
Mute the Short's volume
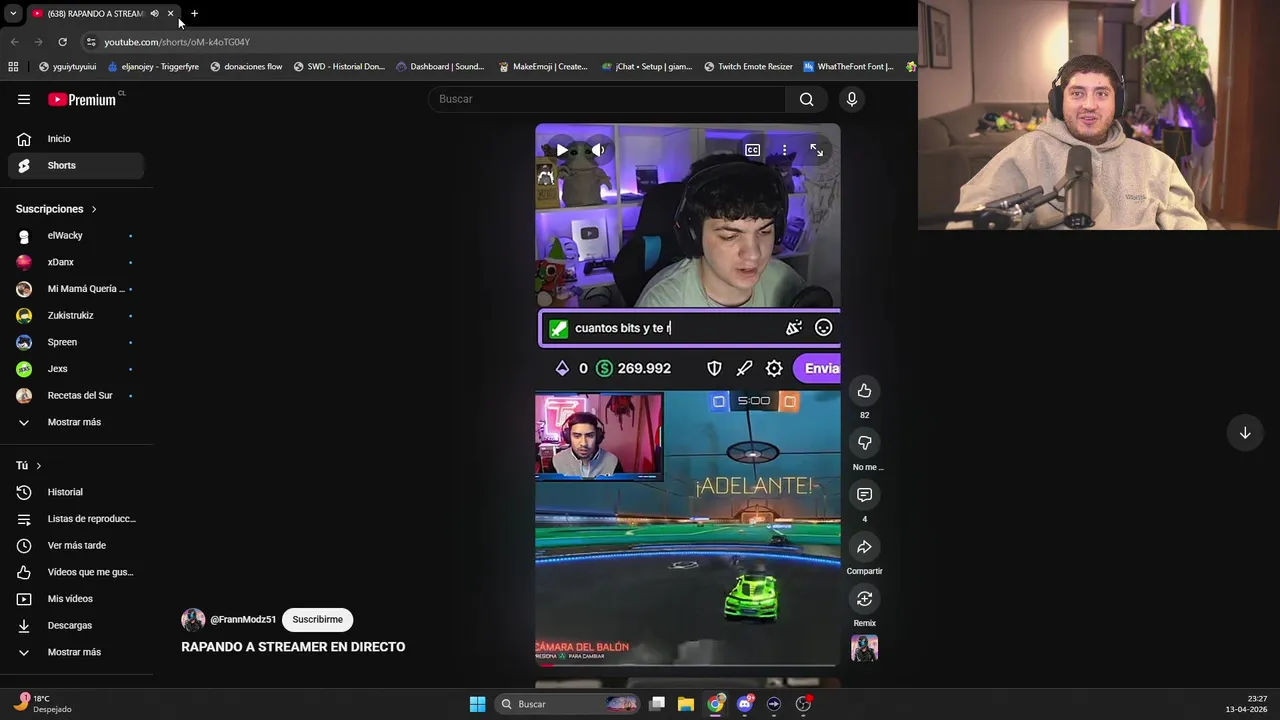click(598, 150)
